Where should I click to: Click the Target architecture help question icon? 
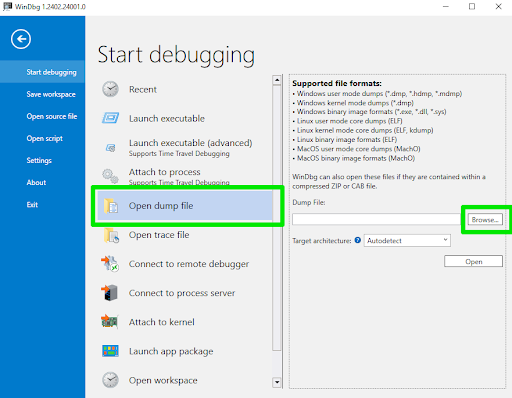point(358,240)
